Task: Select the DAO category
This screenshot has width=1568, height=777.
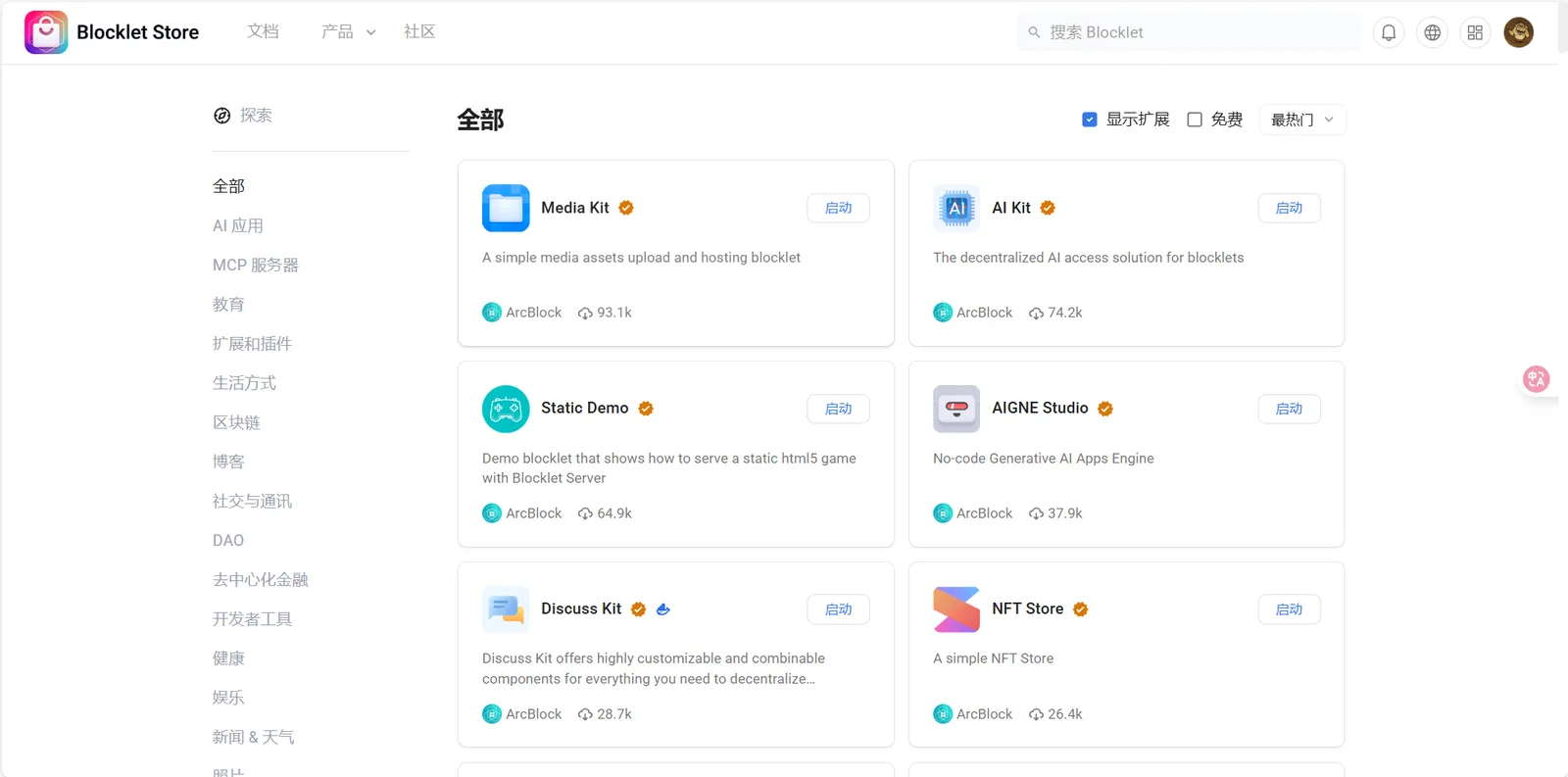Action: [x=228, y=541]
